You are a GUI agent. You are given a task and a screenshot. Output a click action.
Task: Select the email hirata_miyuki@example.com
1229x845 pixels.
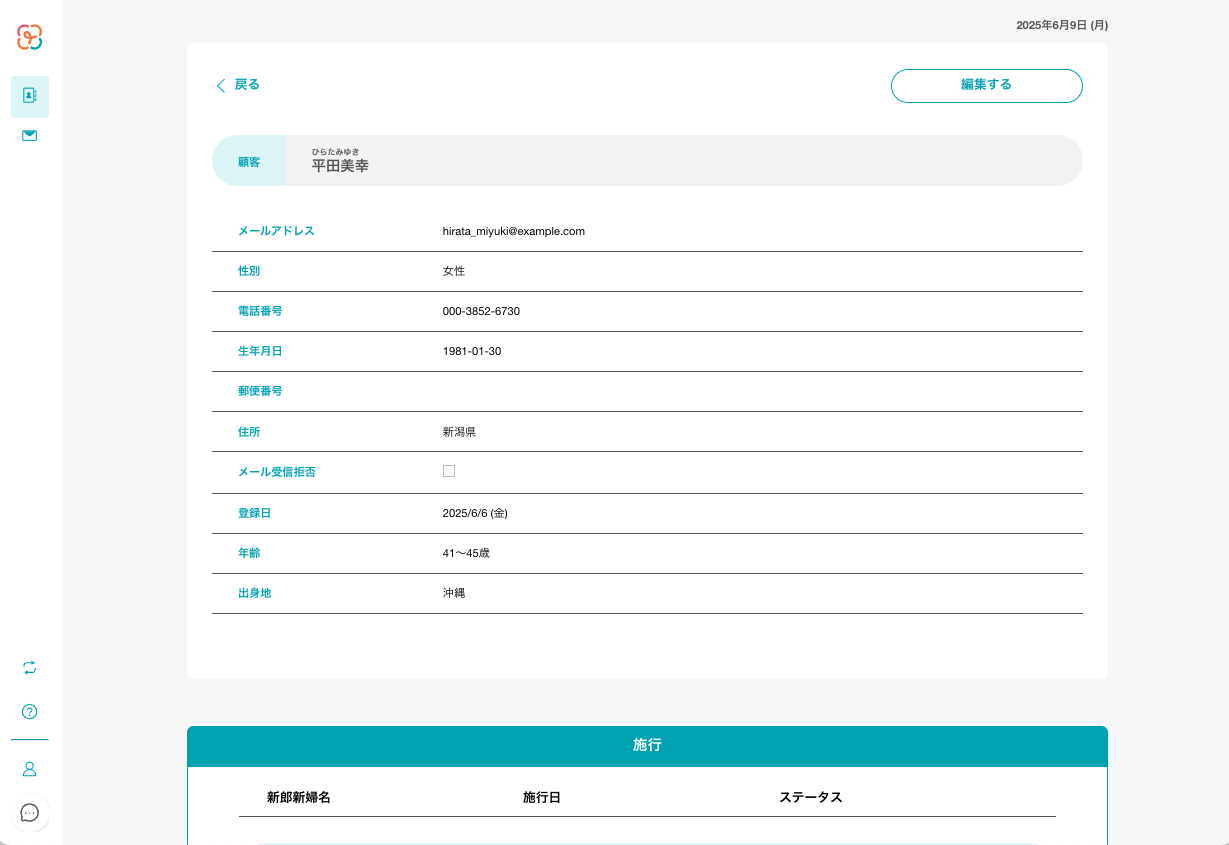click(514, 231)
